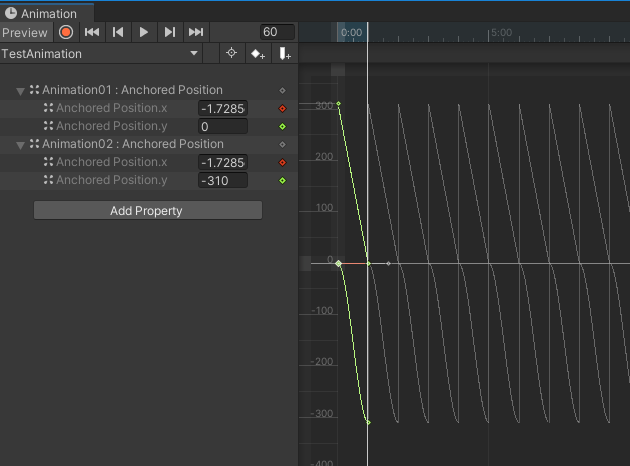This screenshot has width=630, height=466.
Task: Collapse the Animation02 Anchored Position group
Action: click(x=21, y=145)
